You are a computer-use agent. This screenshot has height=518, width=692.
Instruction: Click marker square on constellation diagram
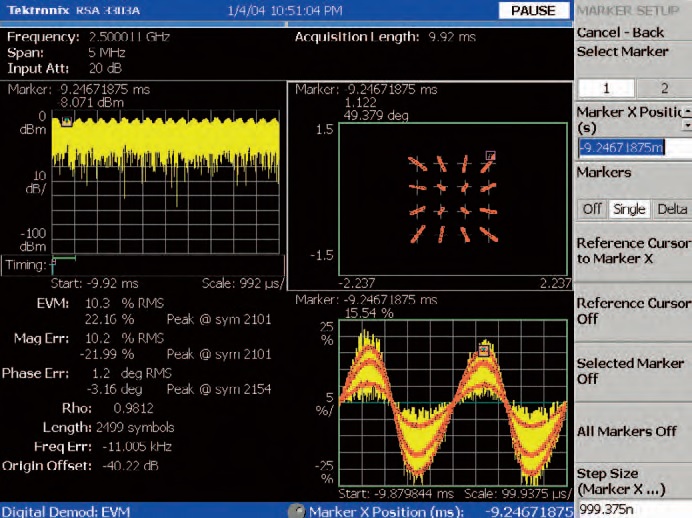pyautogui.click(x=490, y=155)
